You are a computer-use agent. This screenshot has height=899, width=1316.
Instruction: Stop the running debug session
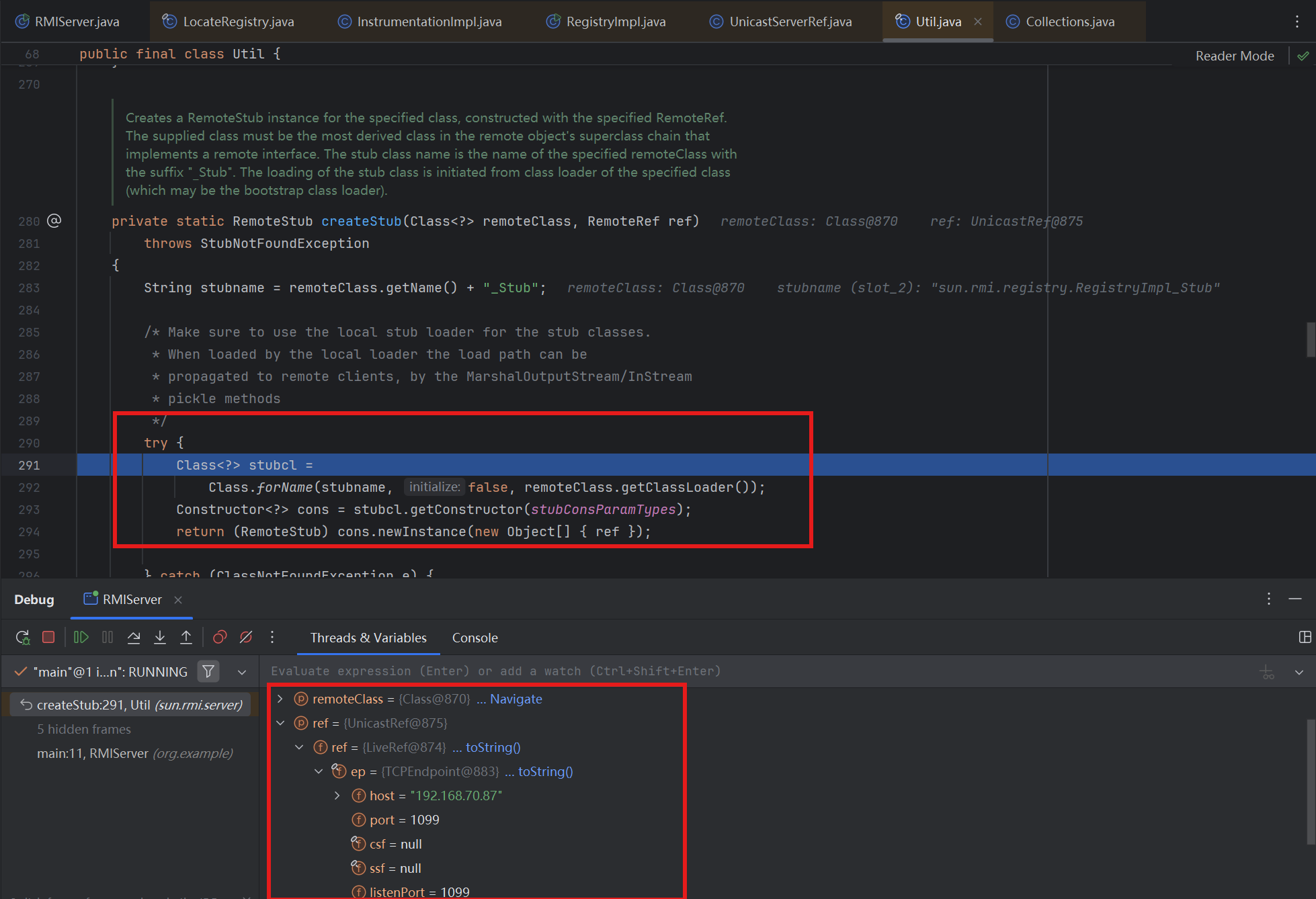pyautogui.click(x=48, y=637)
